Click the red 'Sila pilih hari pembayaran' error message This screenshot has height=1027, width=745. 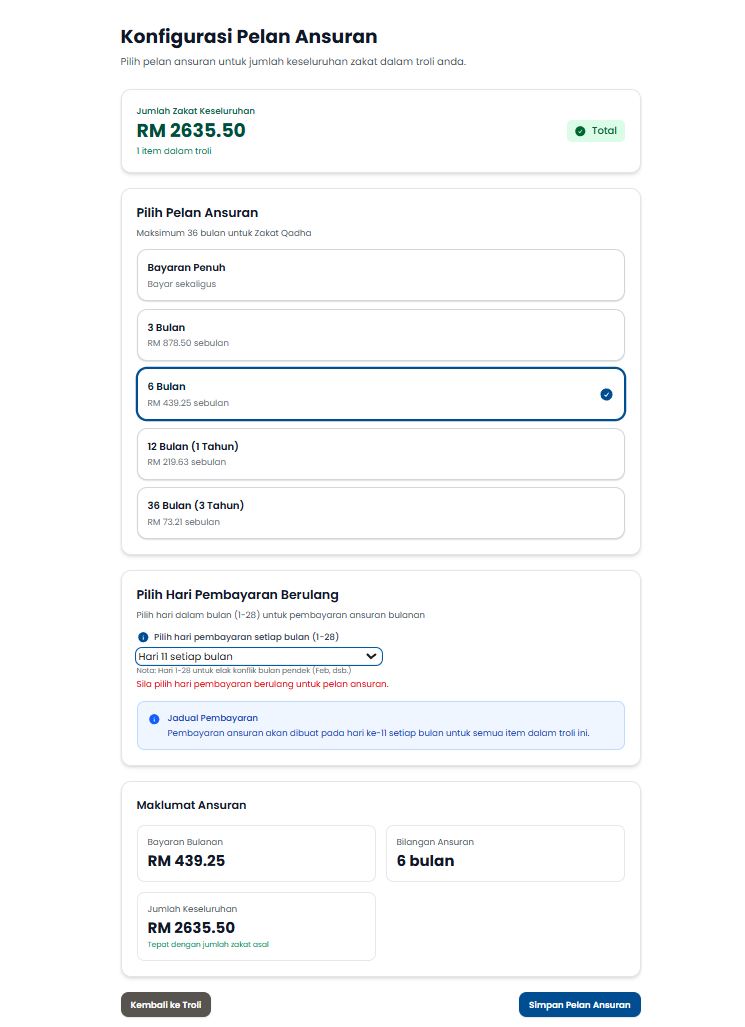coord(261,684)
